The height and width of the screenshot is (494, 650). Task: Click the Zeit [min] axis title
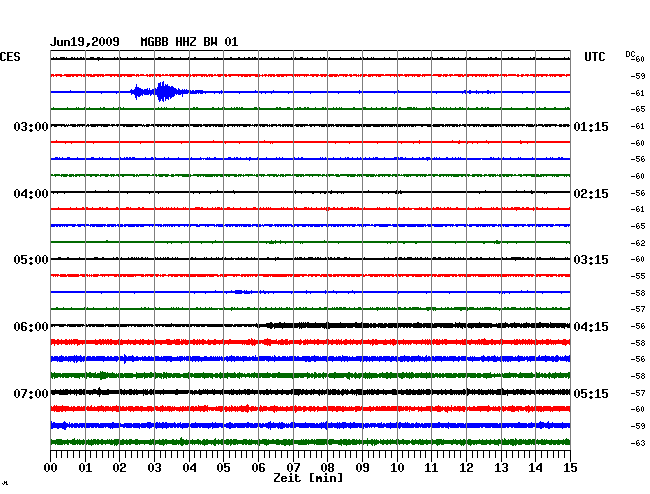pos(308,478)
